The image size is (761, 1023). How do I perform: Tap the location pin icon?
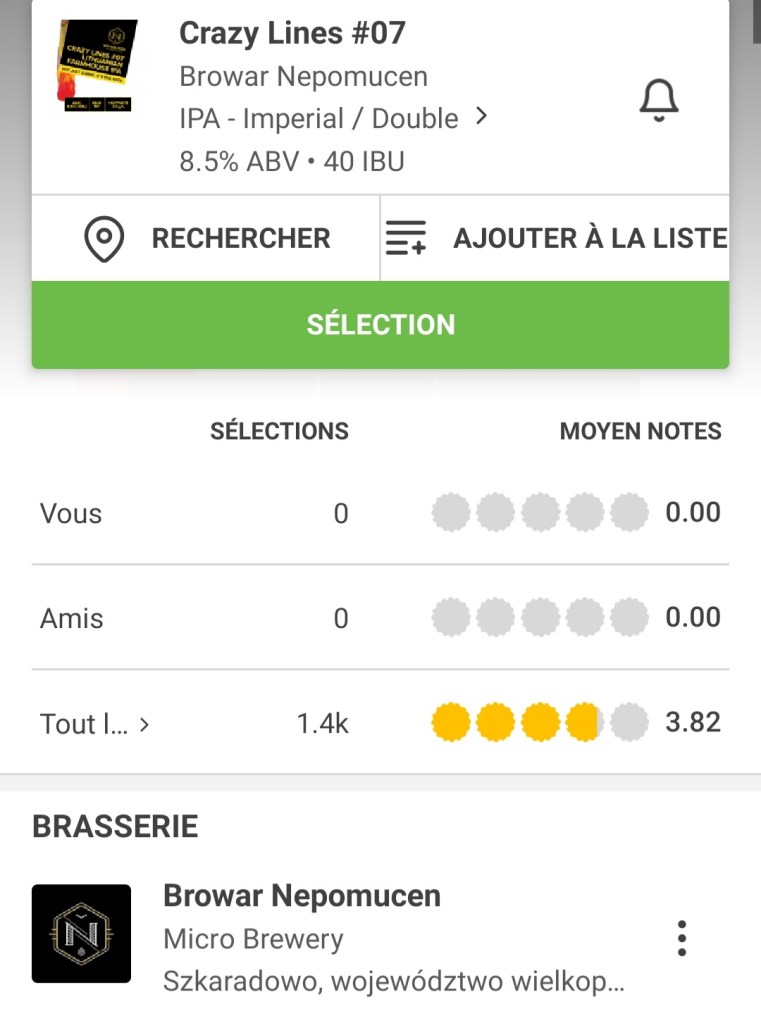click(104, 239)
